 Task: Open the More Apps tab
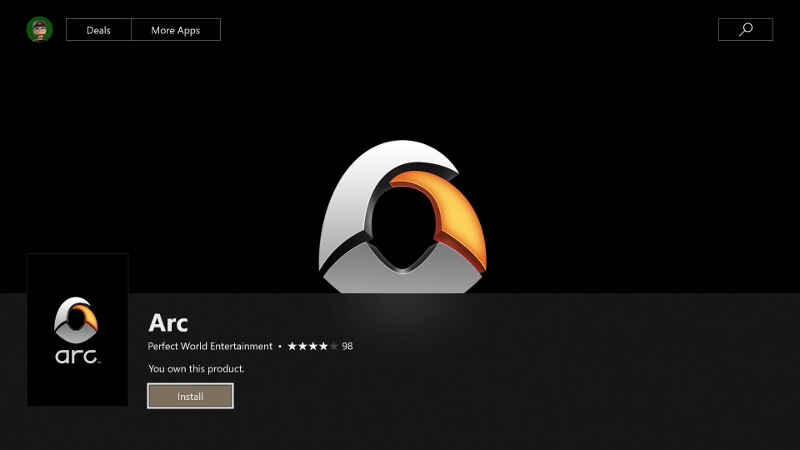tap(176, 30)
